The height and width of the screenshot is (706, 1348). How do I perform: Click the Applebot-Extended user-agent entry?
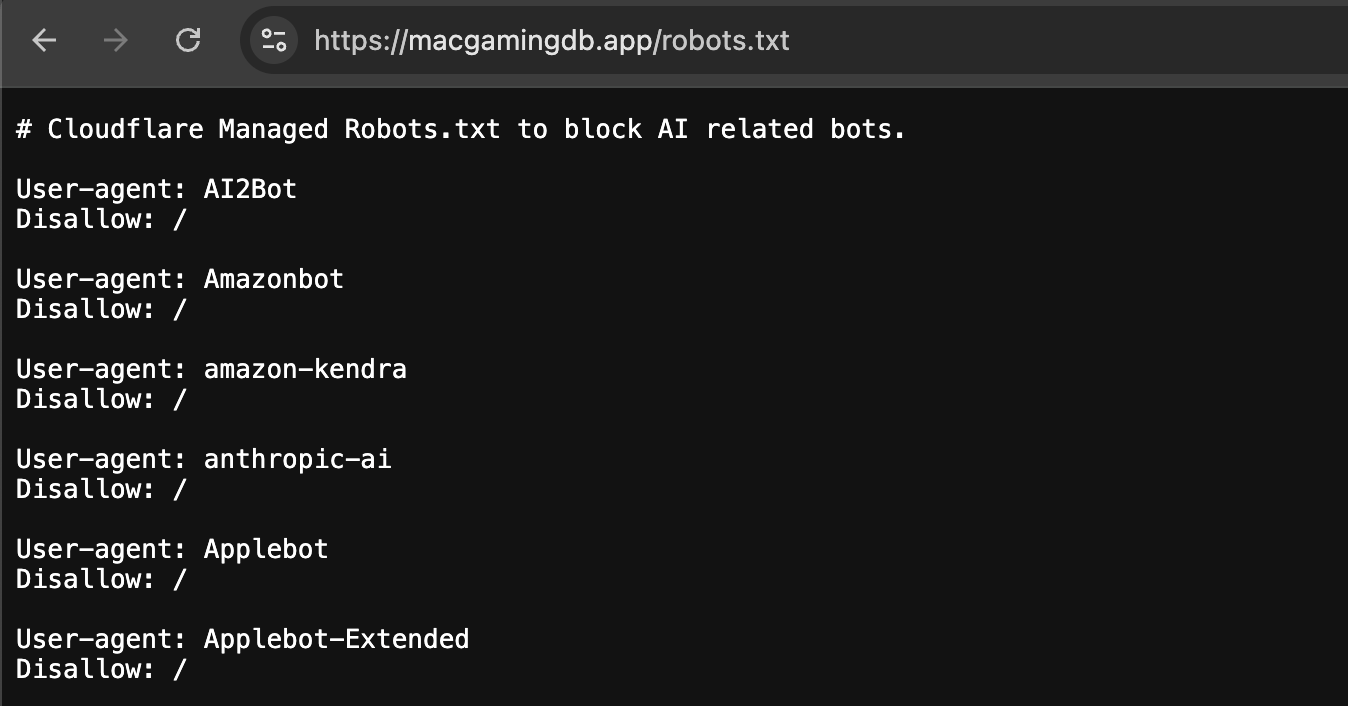coord(241,639)
